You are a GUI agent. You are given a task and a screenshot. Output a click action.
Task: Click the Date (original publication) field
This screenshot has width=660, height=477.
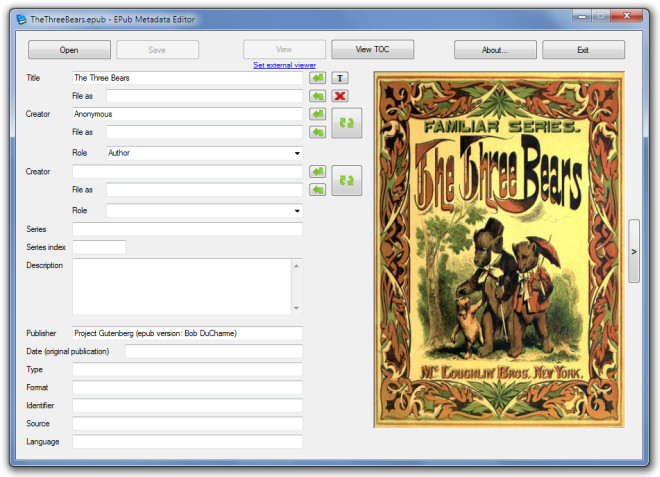(x=214, y=352)
